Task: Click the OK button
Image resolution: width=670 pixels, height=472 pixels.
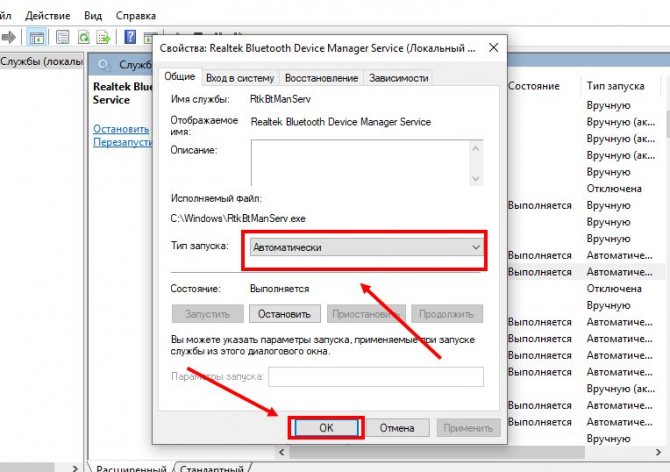Action: [326, 428]
